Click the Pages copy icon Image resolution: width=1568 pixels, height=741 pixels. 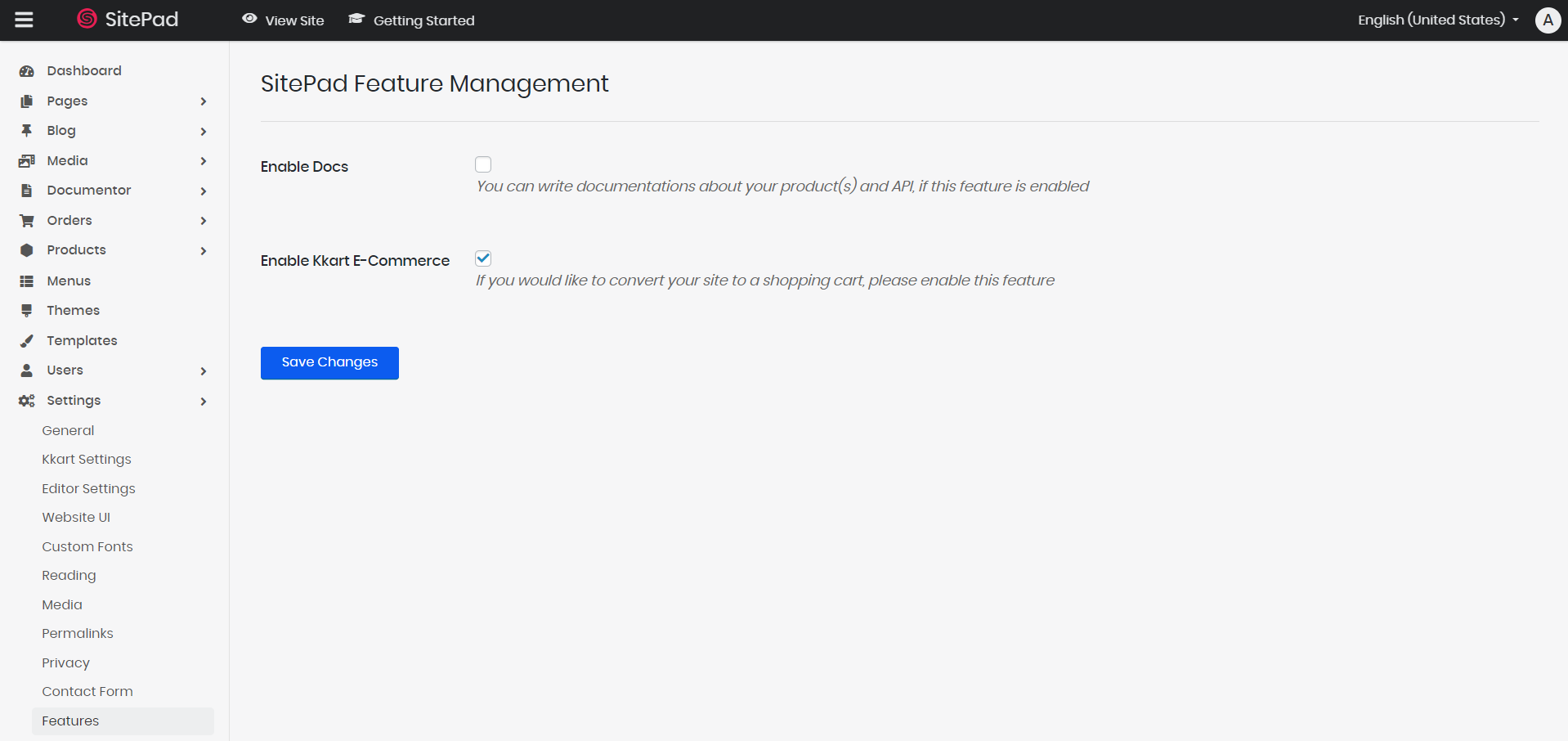pos(27,101)
